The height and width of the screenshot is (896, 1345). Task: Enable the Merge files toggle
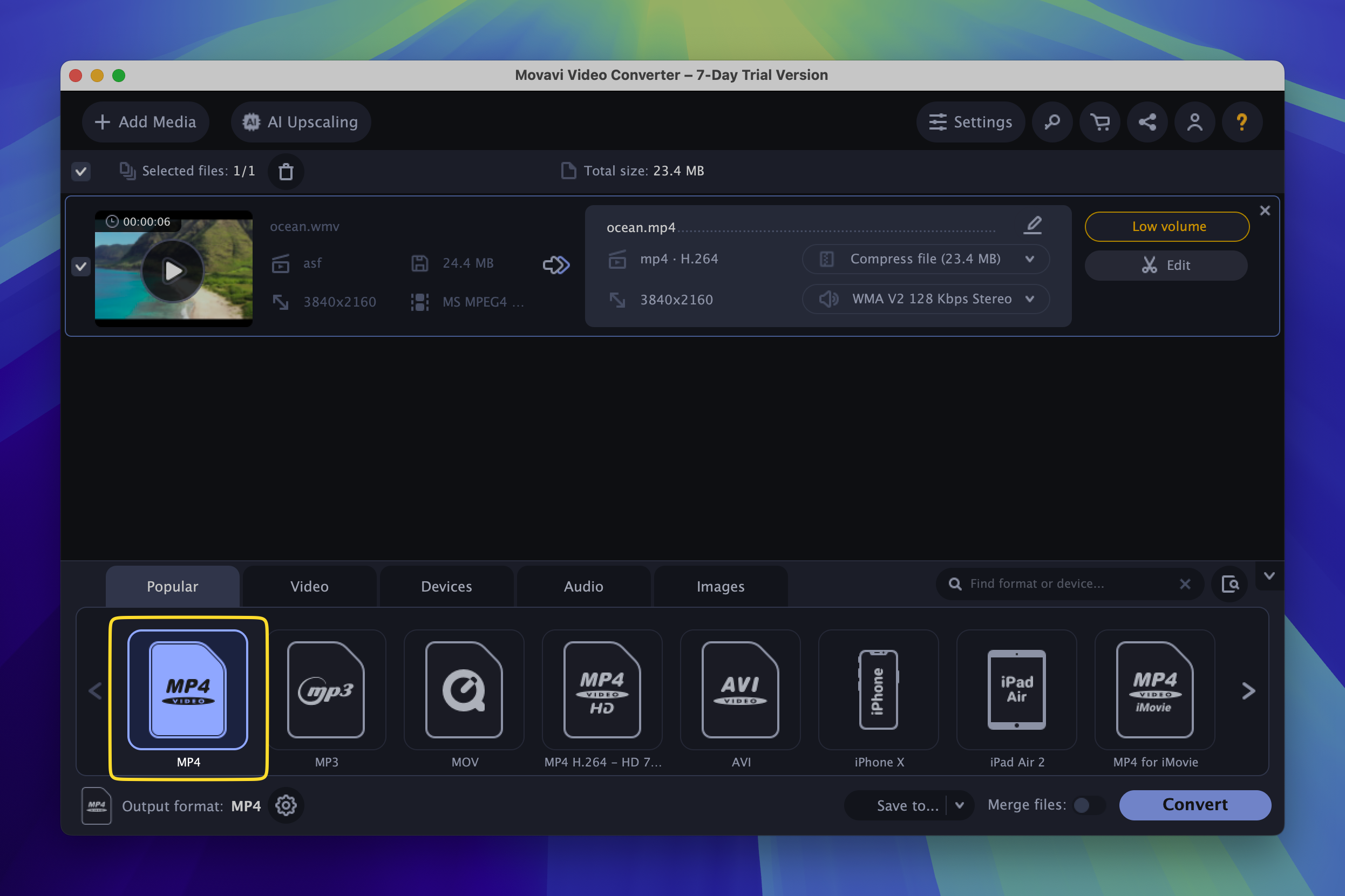click(1089, 805)
